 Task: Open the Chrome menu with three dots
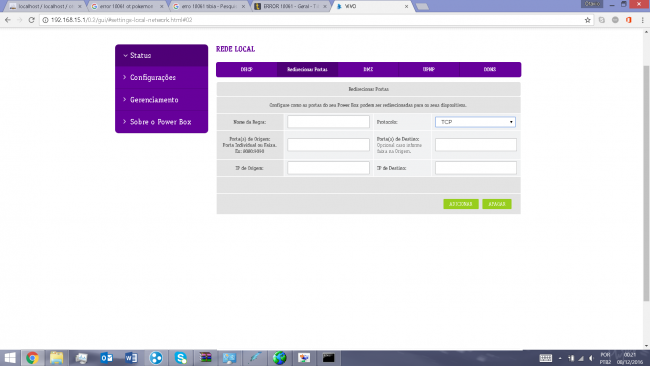643,20
